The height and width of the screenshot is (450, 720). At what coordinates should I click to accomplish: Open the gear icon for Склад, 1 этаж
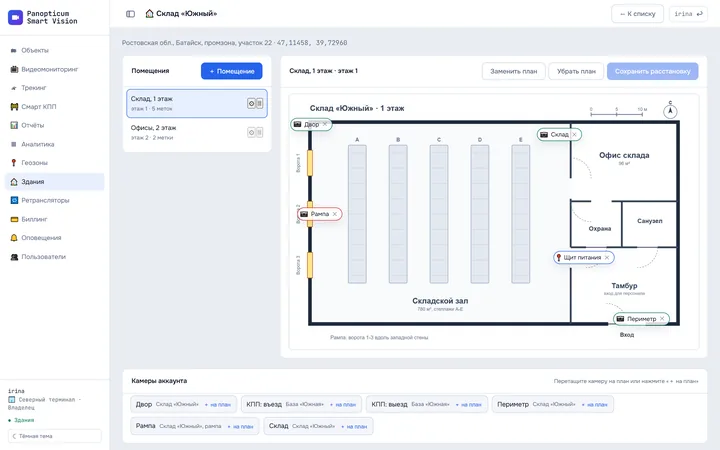(x=251, y=103)
